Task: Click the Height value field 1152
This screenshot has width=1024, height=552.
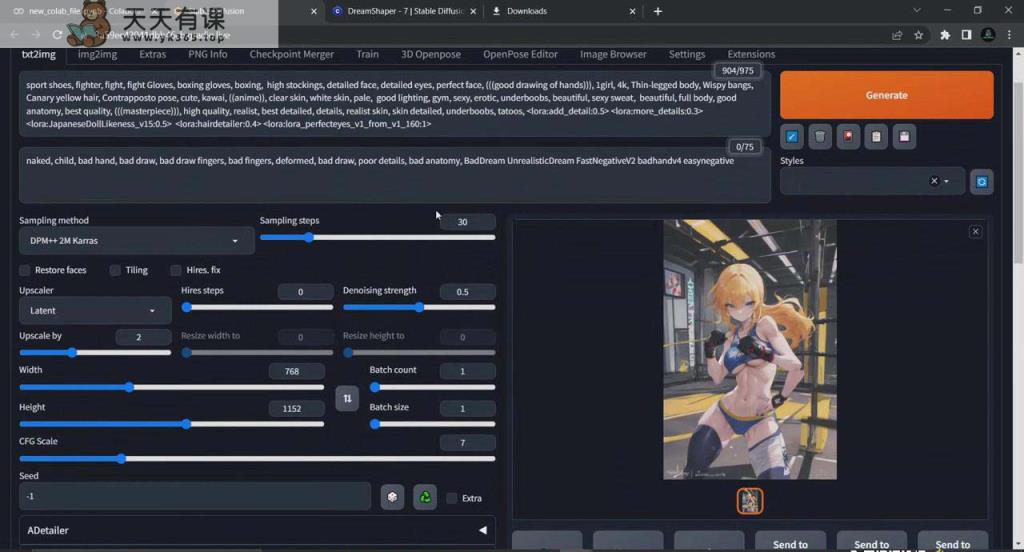Action: point(296,408)
